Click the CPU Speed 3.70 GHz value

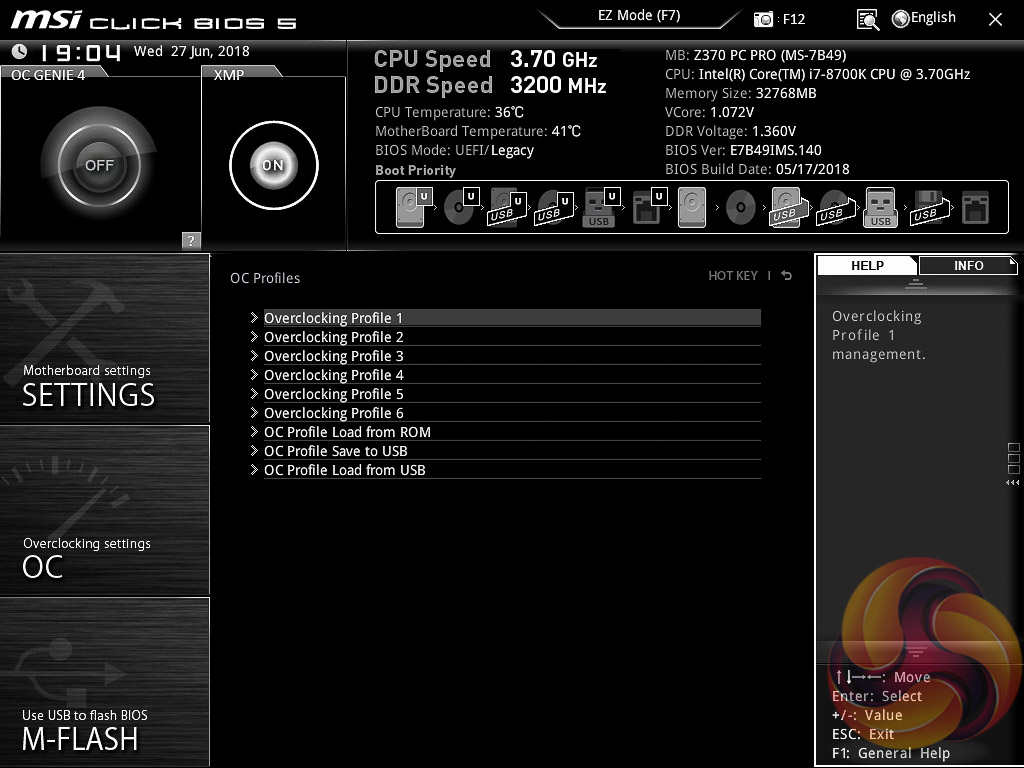pyautogui.click(x=553, y=59)
